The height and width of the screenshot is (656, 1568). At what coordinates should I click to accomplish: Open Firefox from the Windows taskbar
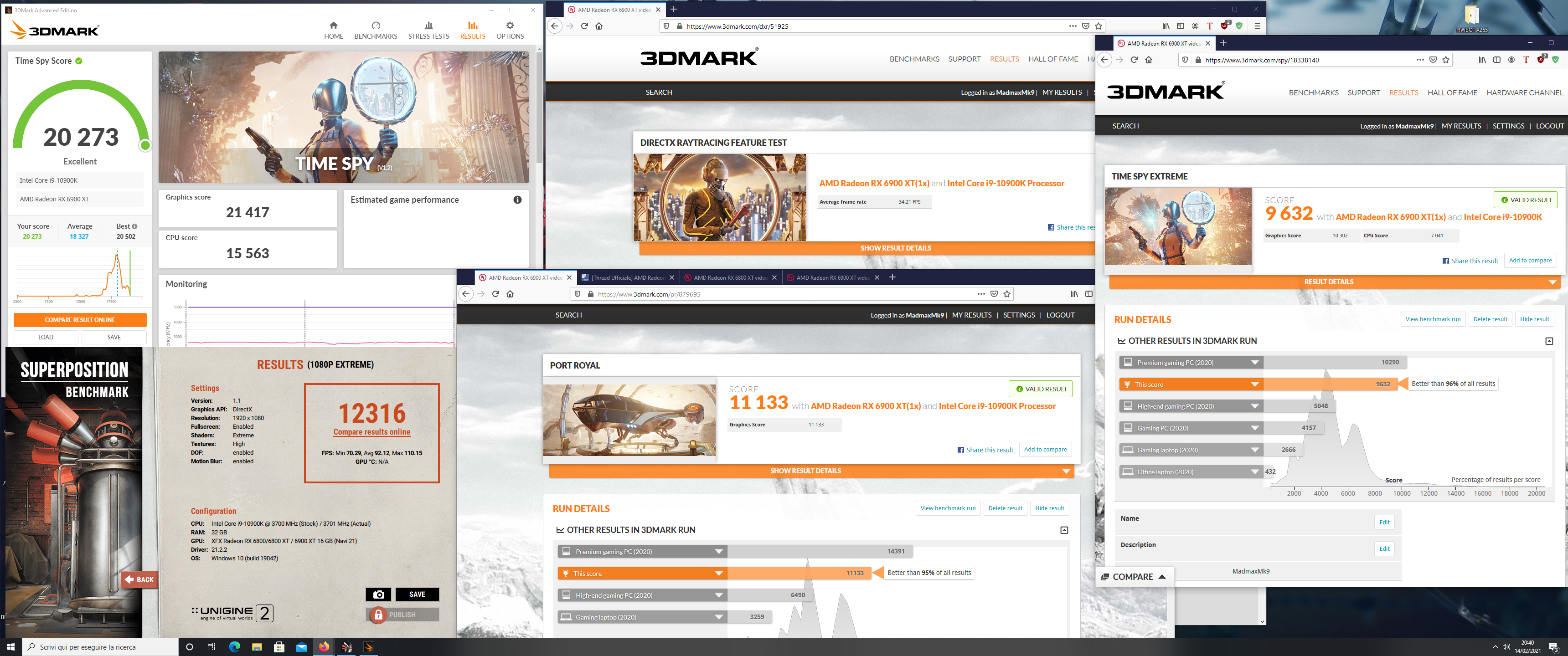pyautogui.click(x=324, y=647)
